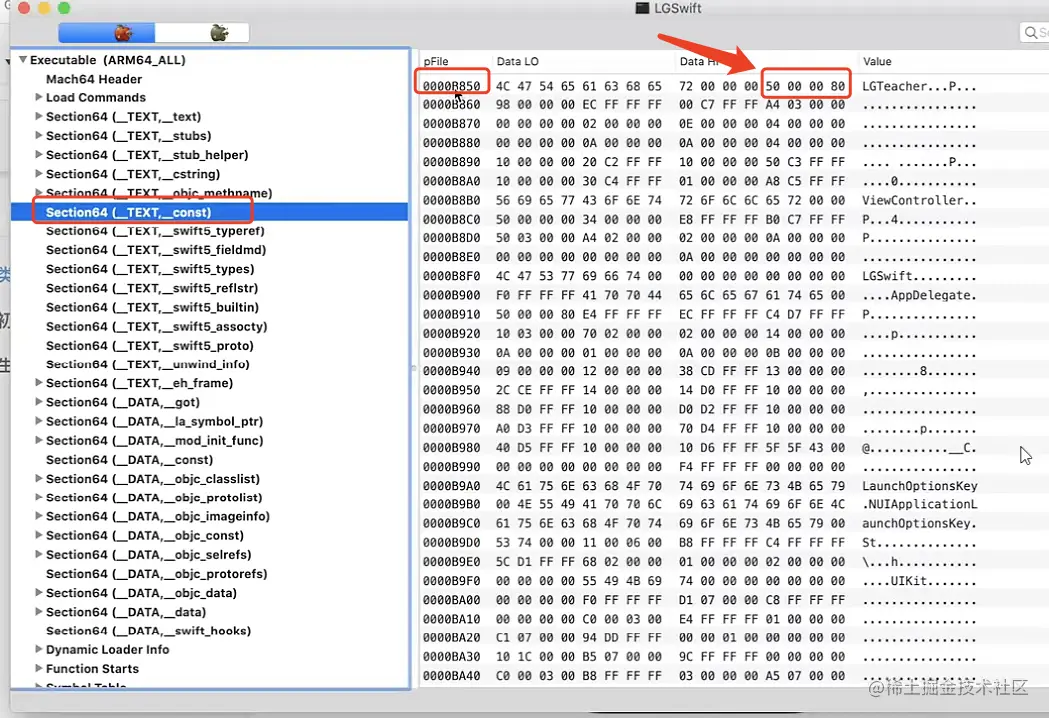Viewport: 1049px width, 718px height.
Task: Click the search field magnifier icon
Action: pos(1031,32)
